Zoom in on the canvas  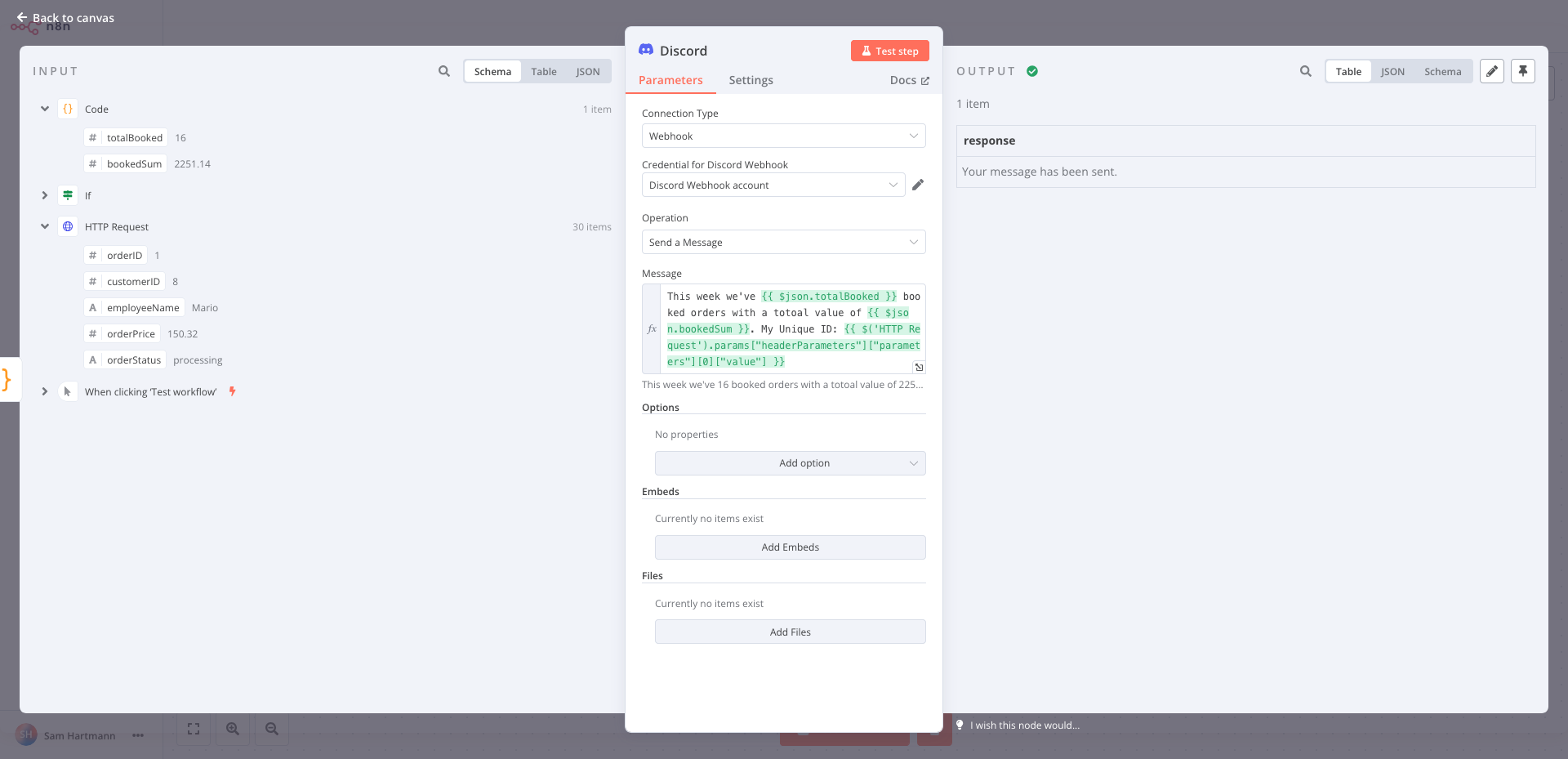[233, 729]
